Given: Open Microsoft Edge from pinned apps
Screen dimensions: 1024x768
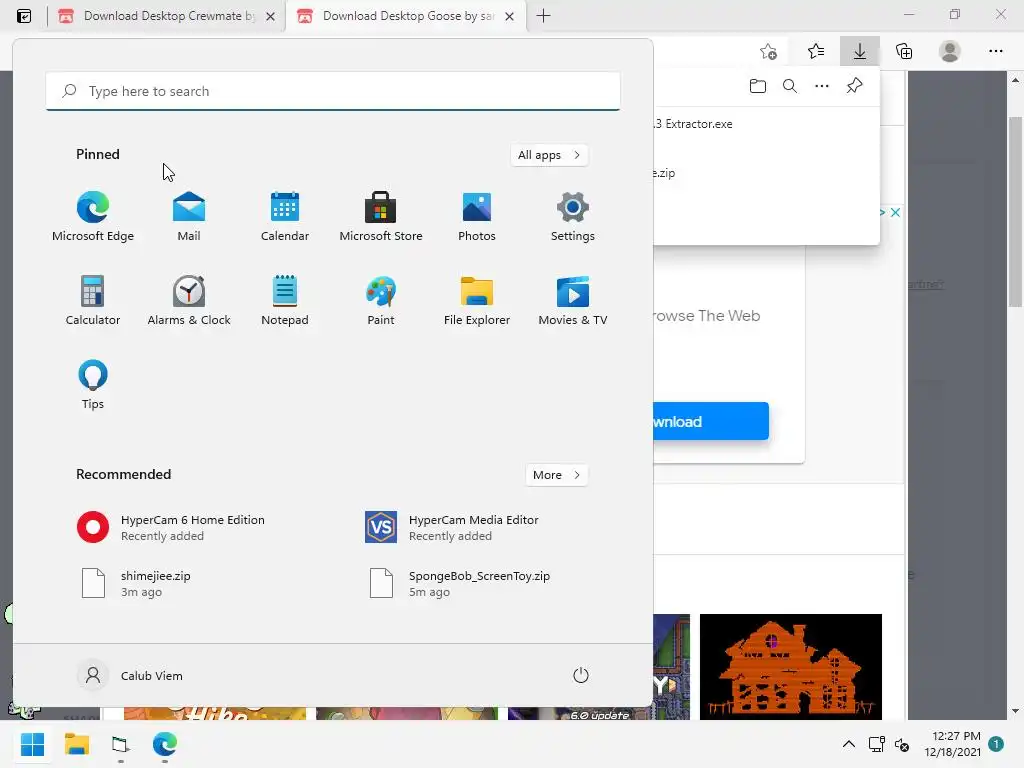Looking at the screenshot, I should click(x=93, y=217).
